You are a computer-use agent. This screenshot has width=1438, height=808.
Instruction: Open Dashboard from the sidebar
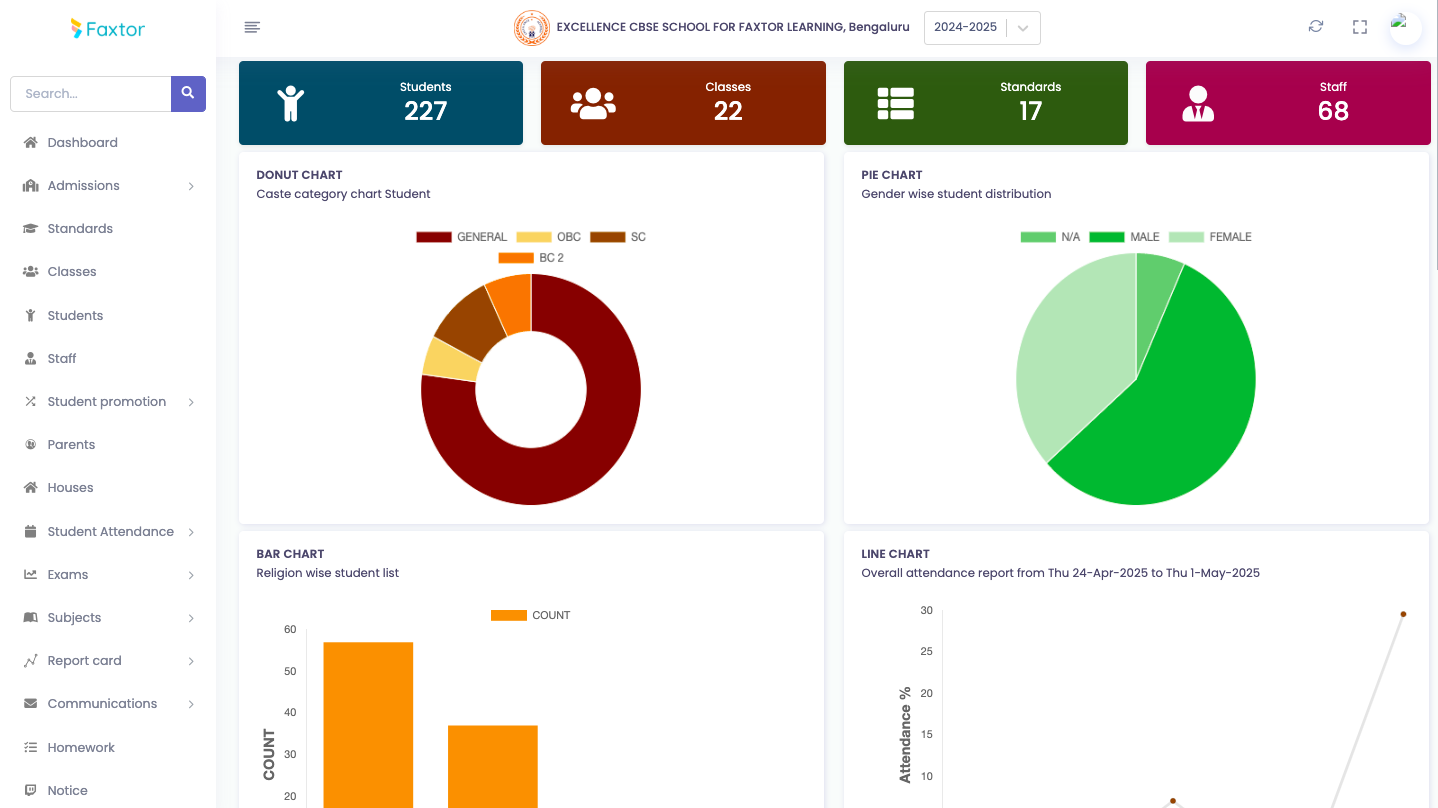pos(82,143)
